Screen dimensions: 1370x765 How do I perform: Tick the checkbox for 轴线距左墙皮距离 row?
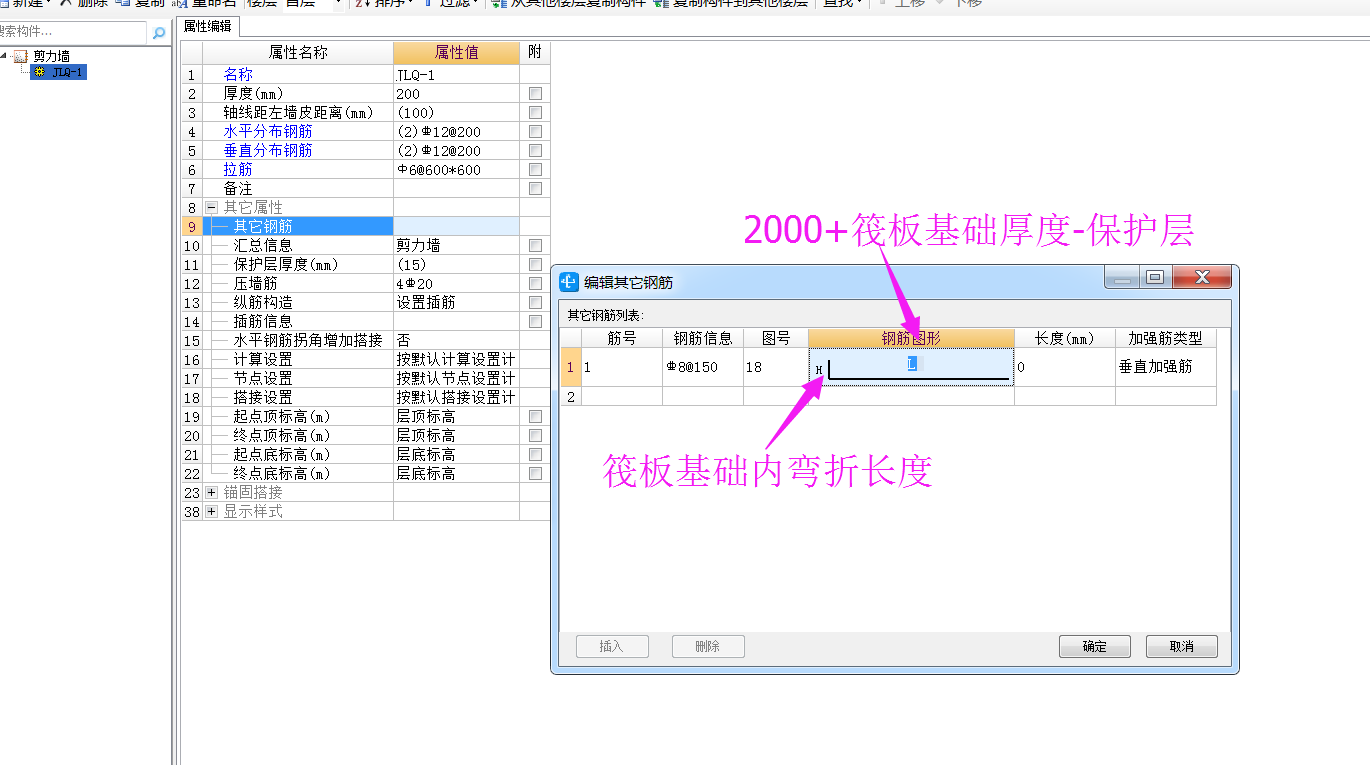click(535, 112)
